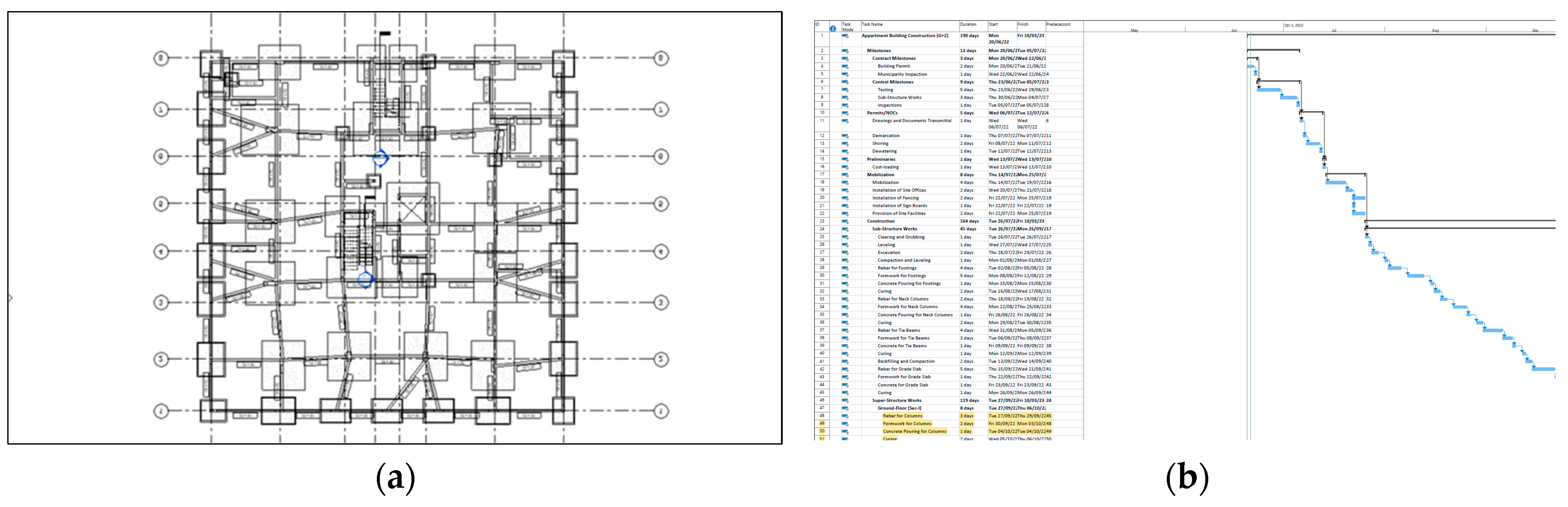Click the Task Name column header

tap(872, 24)
